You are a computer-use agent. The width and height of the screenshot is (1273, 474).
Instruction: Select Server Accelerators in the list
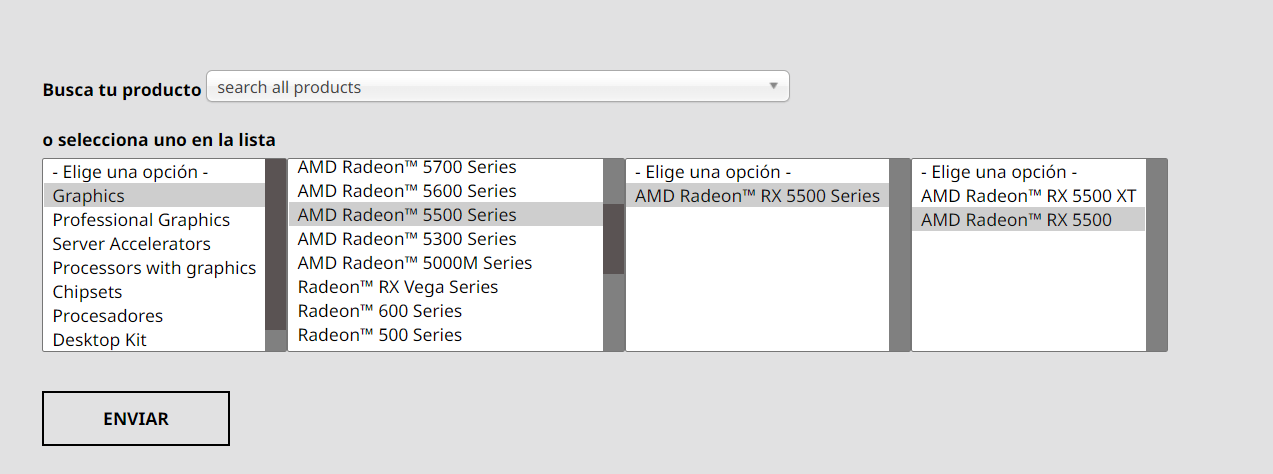[131, 244]
